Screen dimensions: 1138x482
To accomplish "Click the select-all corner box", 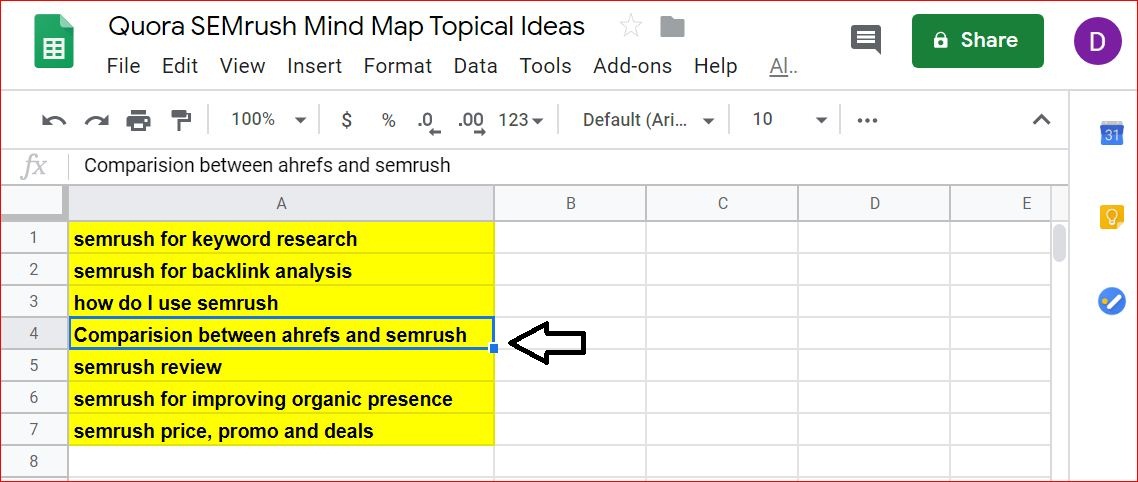I will click(34, 203).
